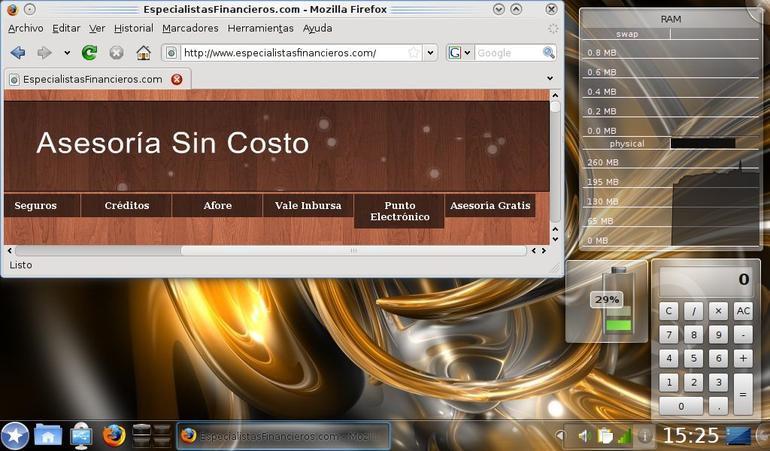Open the desktop computer icon in panel

click(x=81, y=435)
